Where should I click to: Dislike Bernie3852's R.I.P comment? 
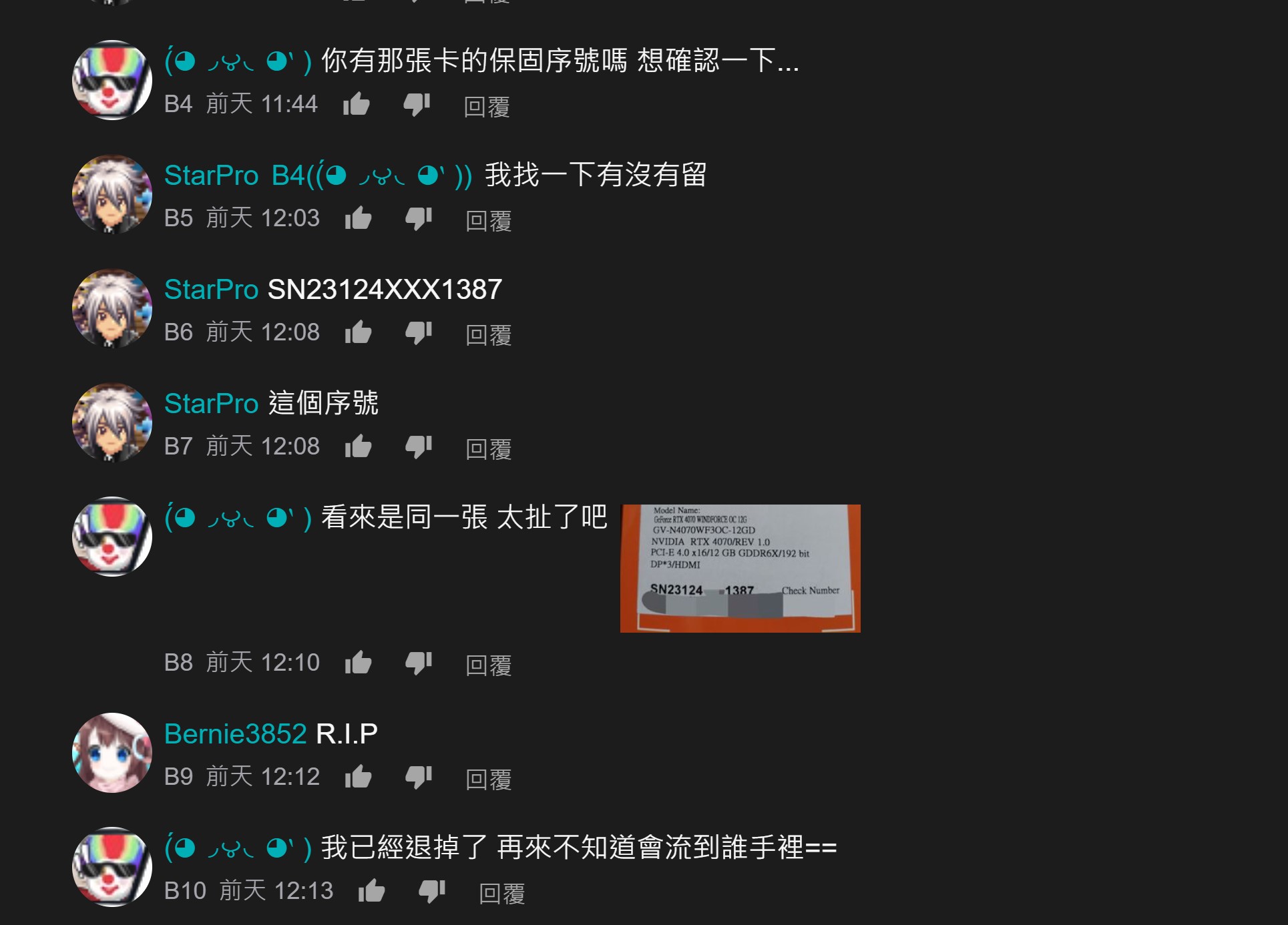pos(419,778)
